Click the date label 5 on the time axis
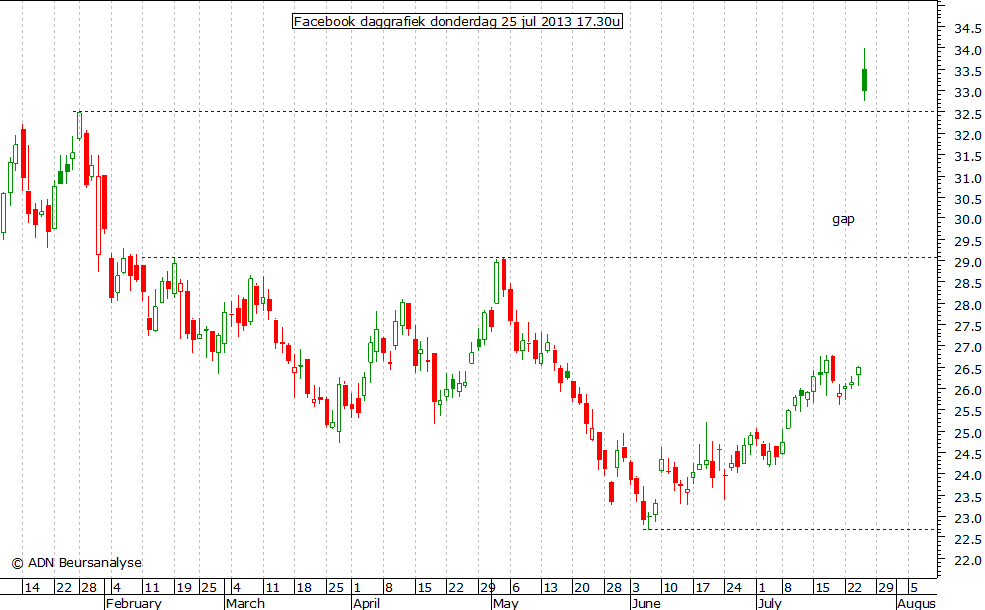This screenshot has width=985, height=610. point(914,588)
